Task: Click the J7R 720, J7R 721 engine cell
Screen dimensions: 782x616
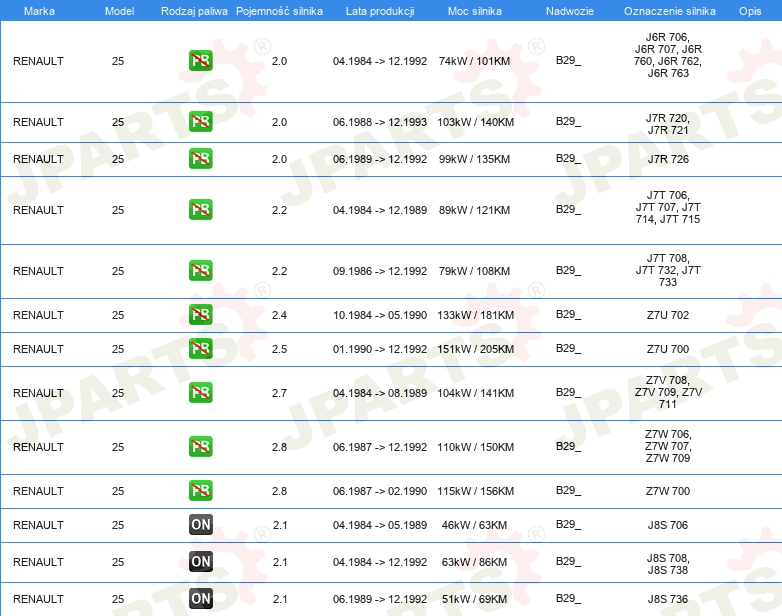Action: click(668, 124)
